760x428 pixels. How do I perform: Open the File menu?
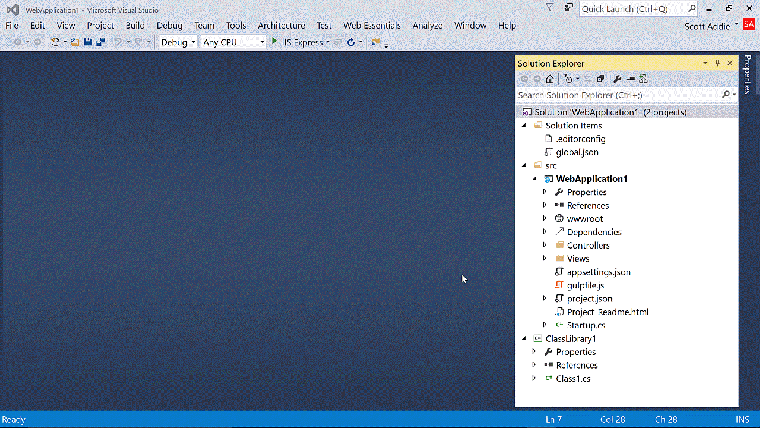pyautogui.click(x=12, y=26)
